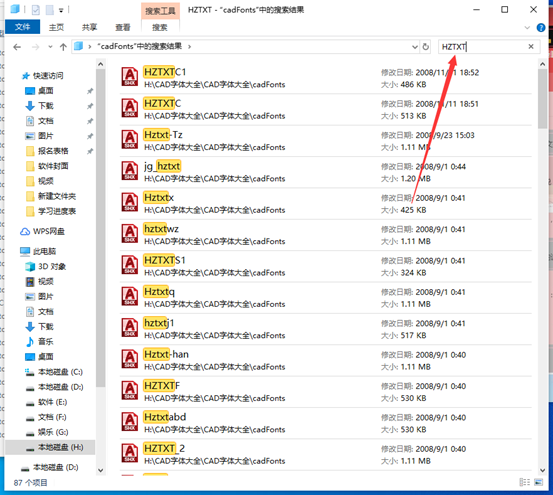Click the help question mark icon
Viewport: 553px width, 495px height.
(x=540, y=28)
